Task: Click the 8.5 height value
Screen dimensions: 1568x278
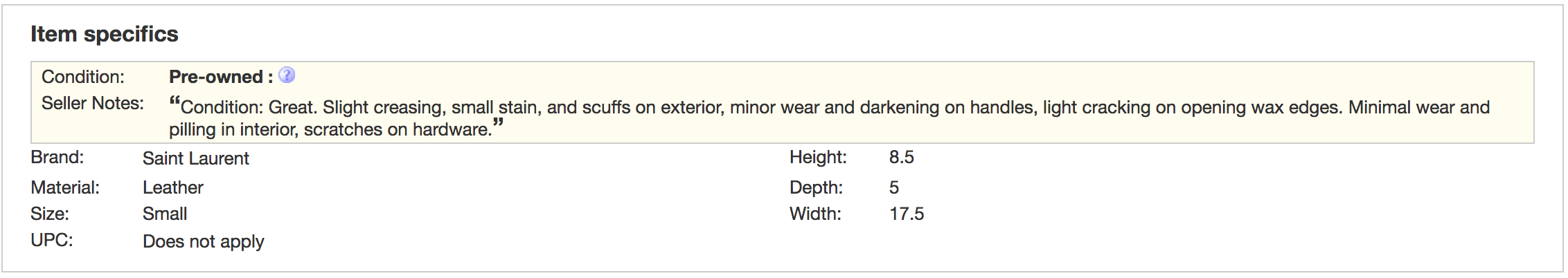Action: pyautogui.click(x=902, y=157)
